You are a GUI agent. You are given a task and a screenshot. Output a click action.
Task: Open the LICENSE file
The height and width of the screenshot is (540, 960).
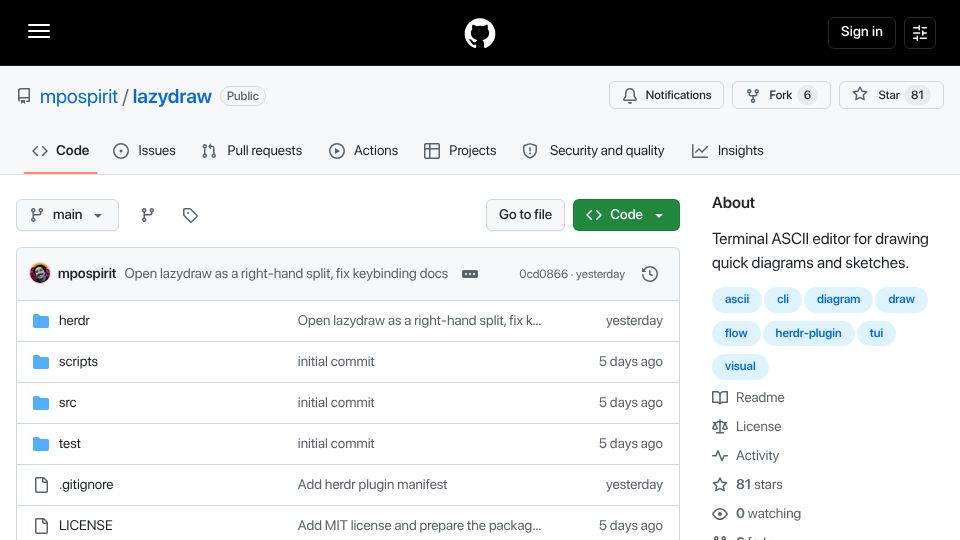click(x=85, y=526)
